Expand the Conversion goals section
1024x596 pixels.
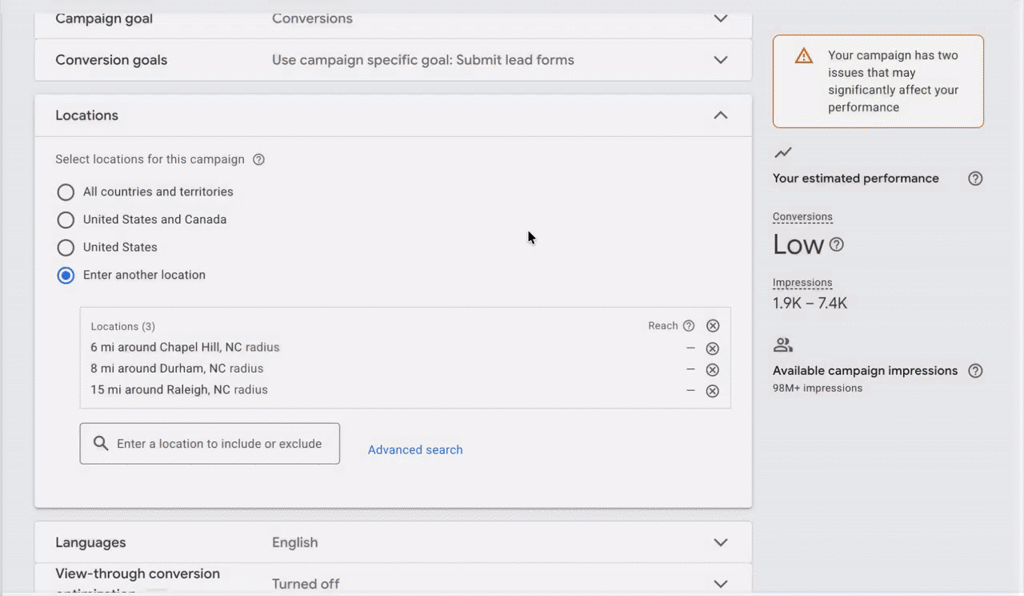pos(720,60)
